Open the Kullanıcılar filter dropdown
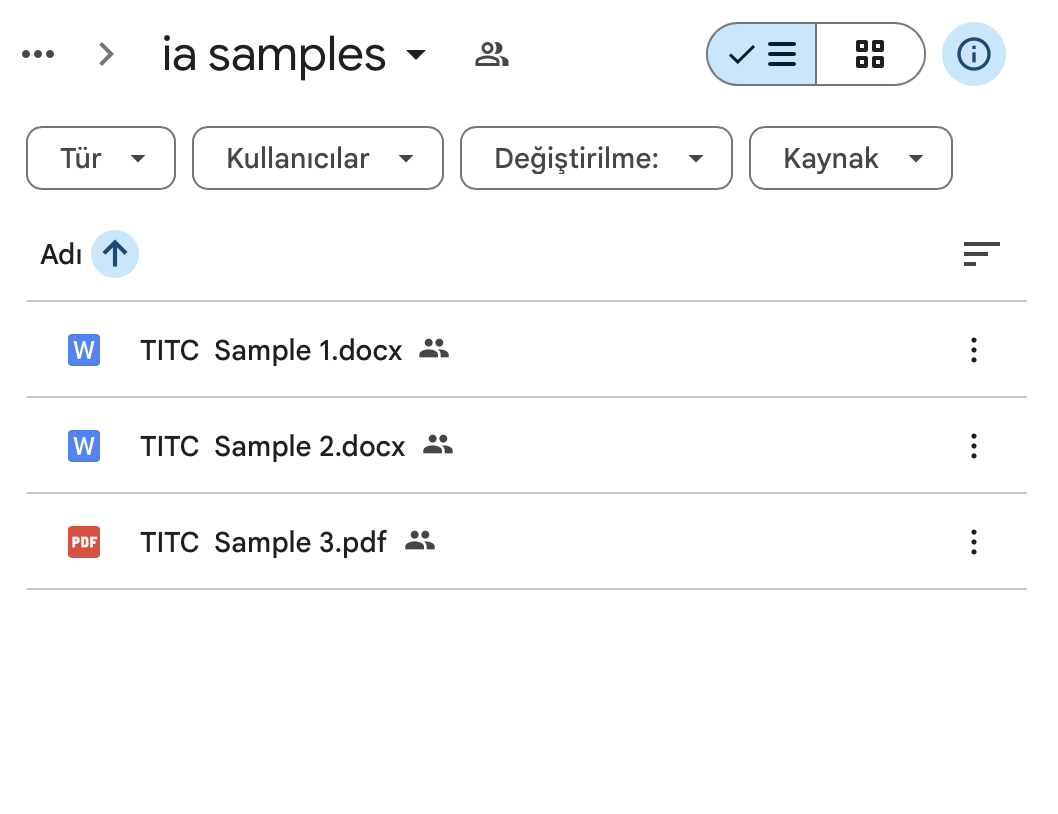1058x814 pixels. point(317,158)
